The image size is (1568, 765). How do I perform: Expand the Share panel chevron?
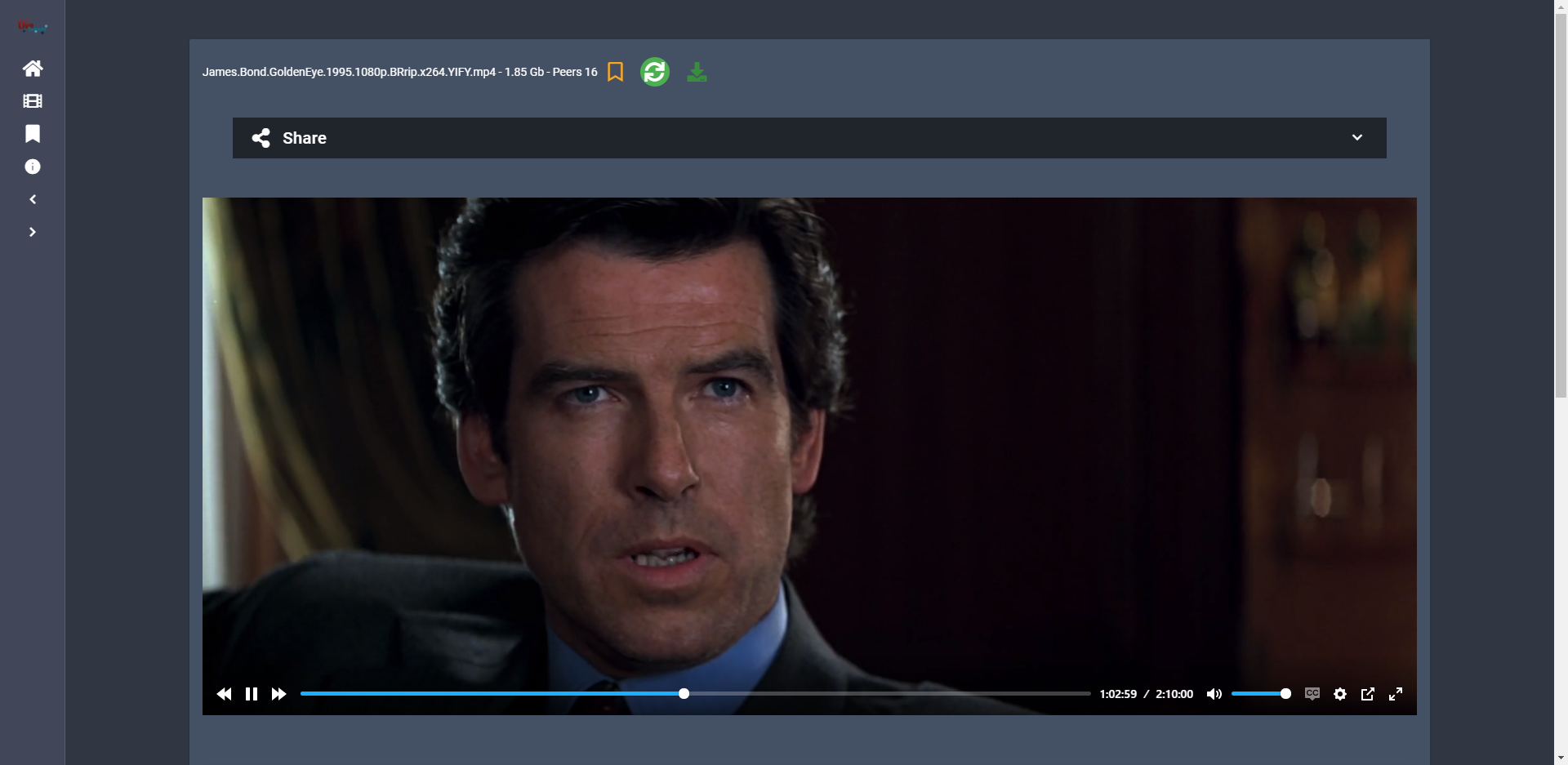(1357, 137)
